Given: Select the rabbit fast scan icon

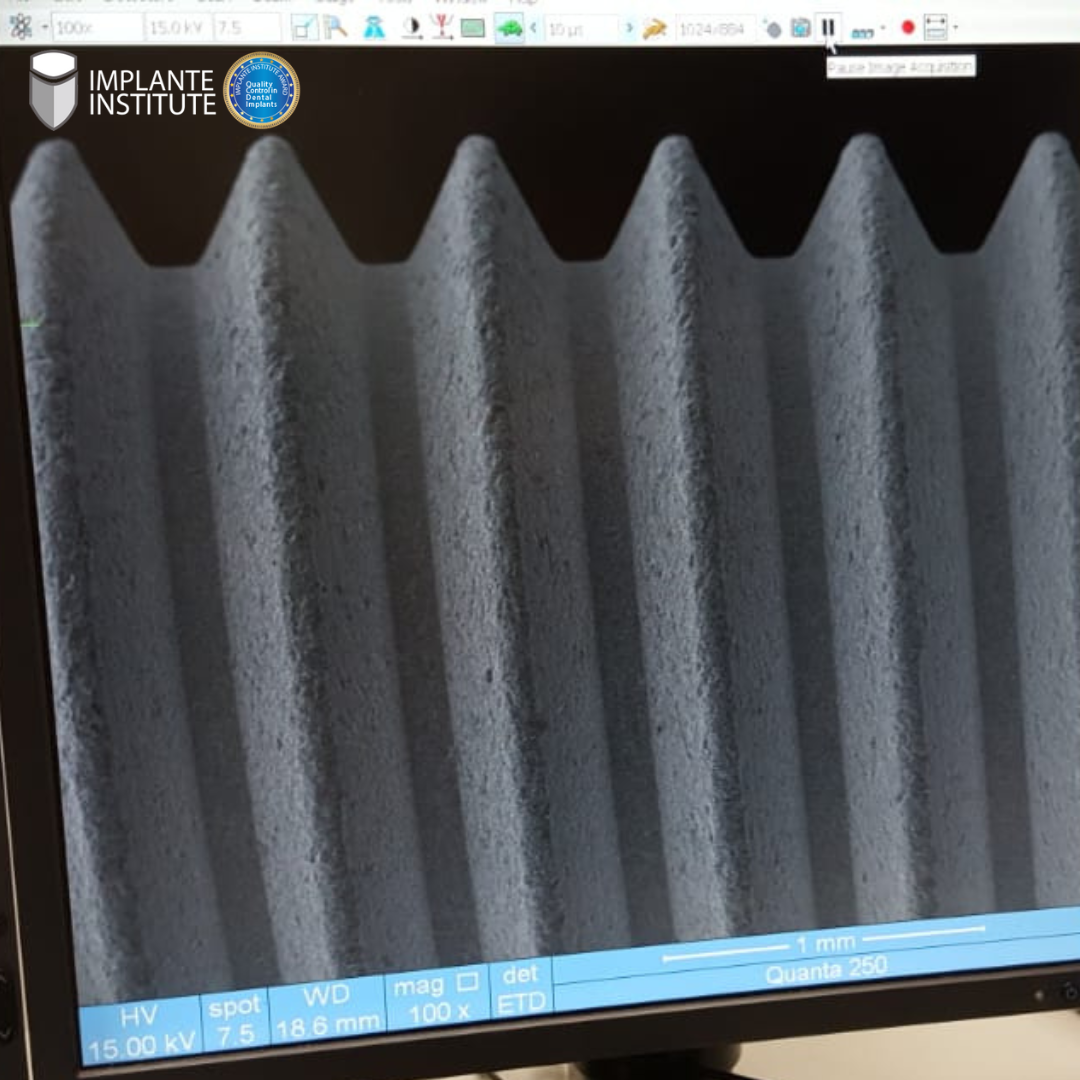Looking at the screenshot, I should tap(654, 28).
